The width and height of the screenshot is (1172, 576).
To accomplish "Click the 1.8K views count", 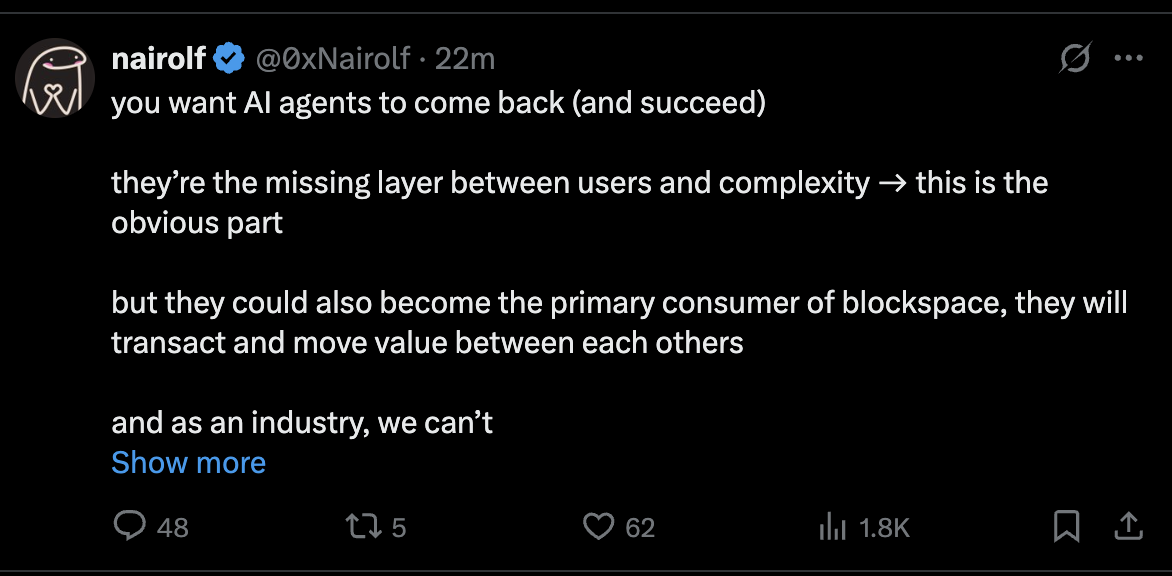I will [x=884, y=528].
